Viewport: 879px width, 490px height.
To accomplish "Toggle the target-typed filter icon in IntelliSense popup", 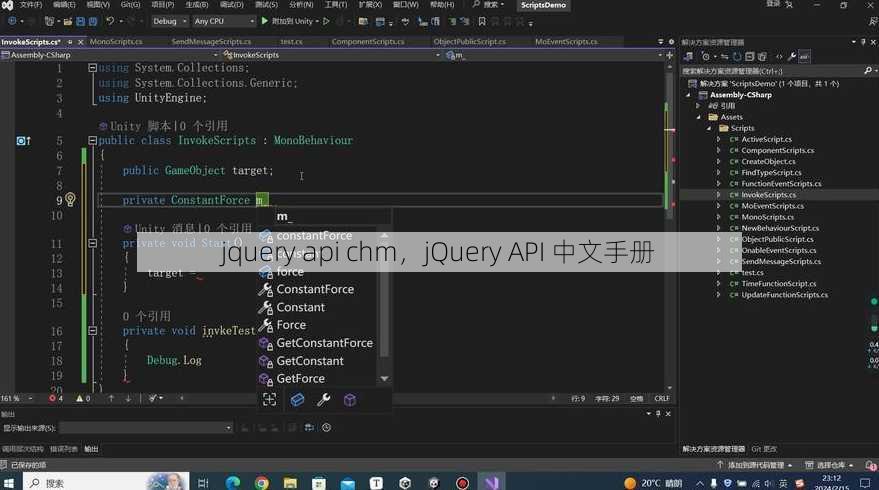I will (x=269, y=399).
